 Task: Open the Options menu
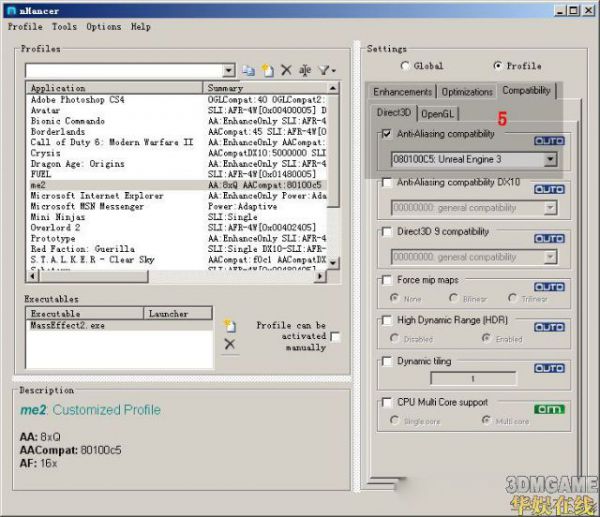104,27
